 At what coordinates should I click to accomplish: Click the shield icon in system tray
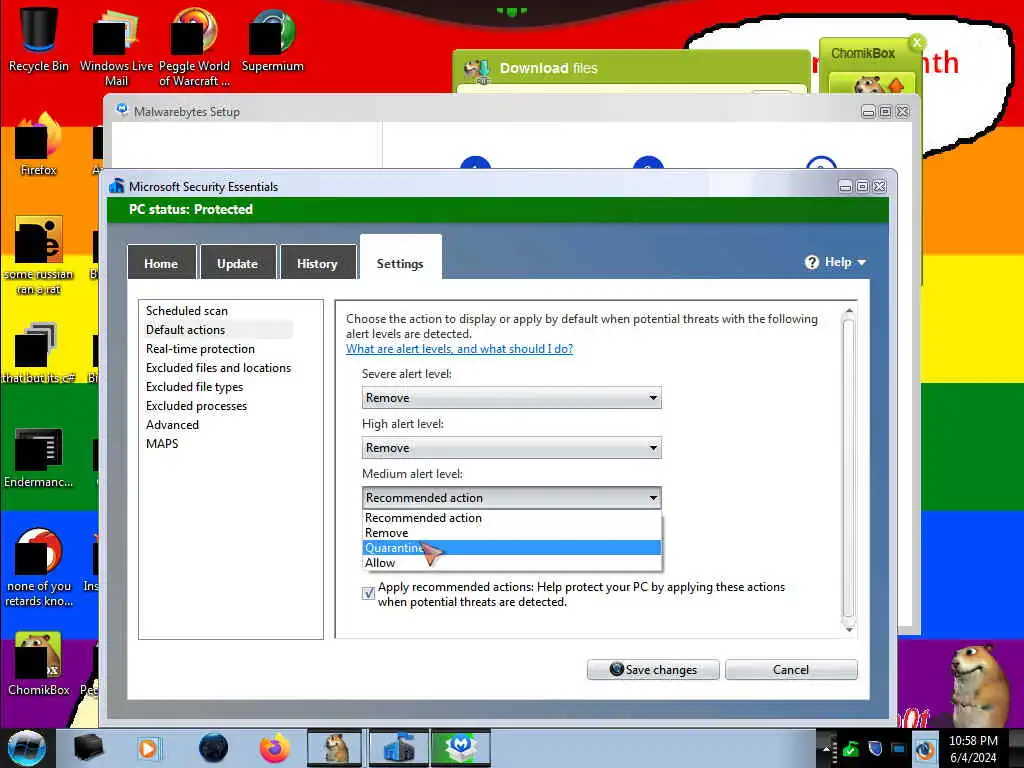[x=875, y=750]
